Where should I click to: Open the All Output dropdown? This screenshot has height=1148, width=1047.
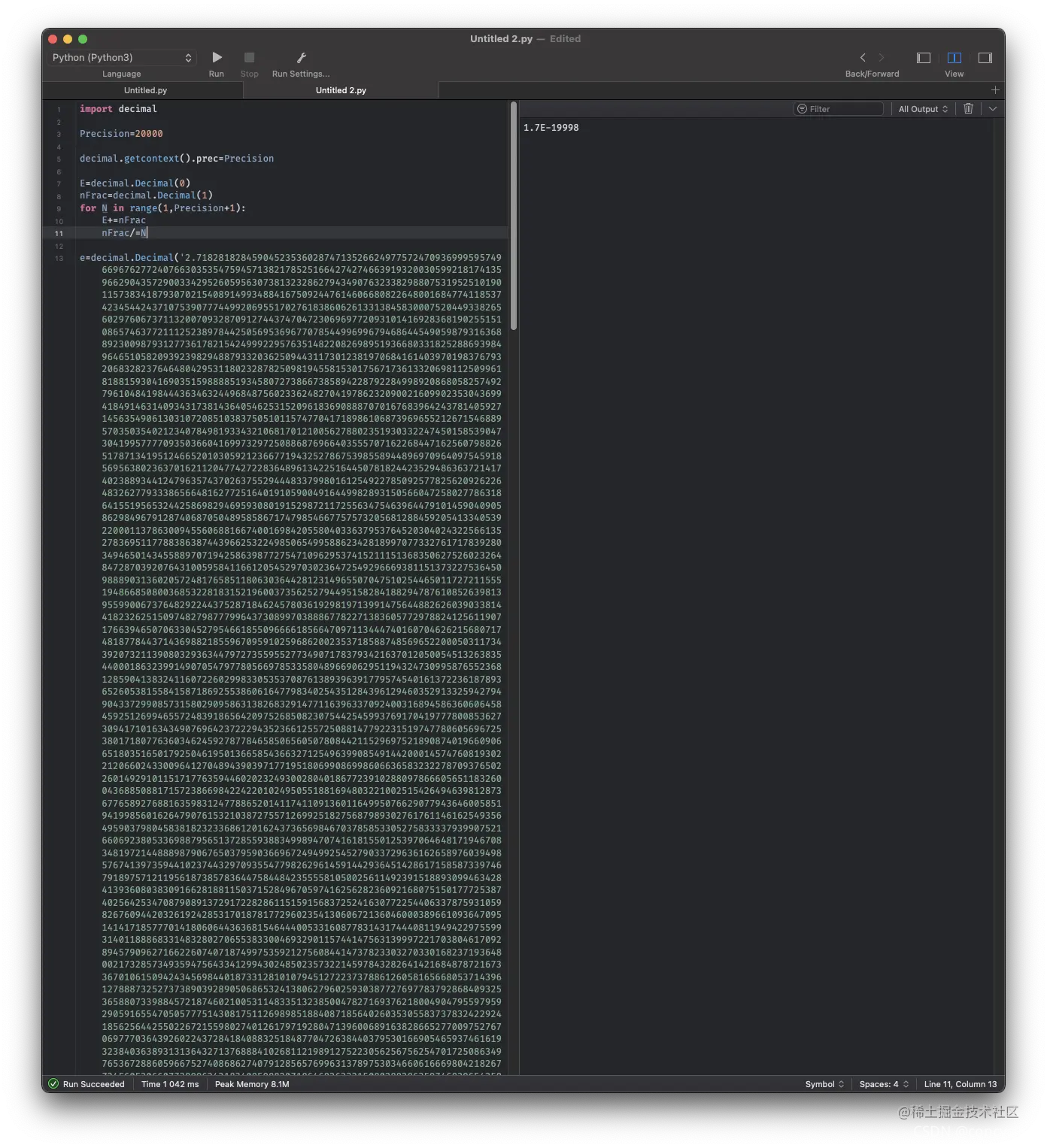[x=923, y=109]
